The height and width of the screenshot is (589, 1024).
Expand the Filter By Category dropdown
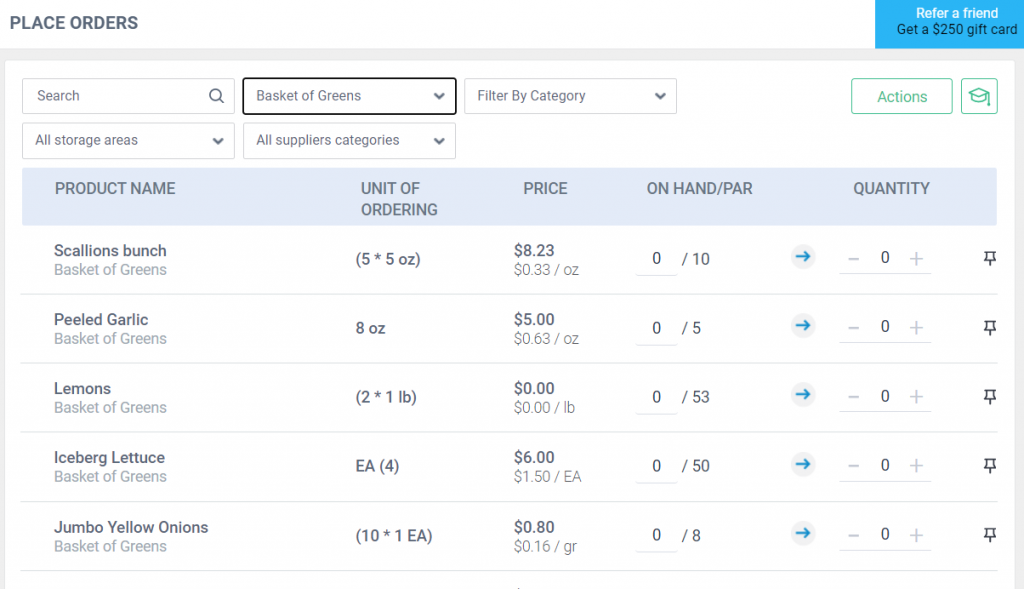[570, 96]
